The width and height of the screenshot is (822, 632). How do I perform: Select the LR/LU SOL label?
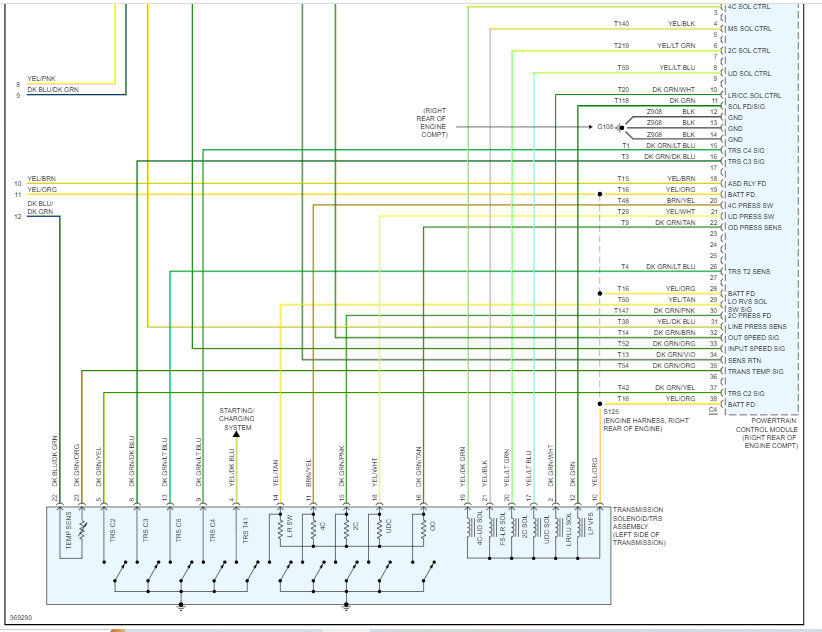pyautogui.click(x=569, y=530)
